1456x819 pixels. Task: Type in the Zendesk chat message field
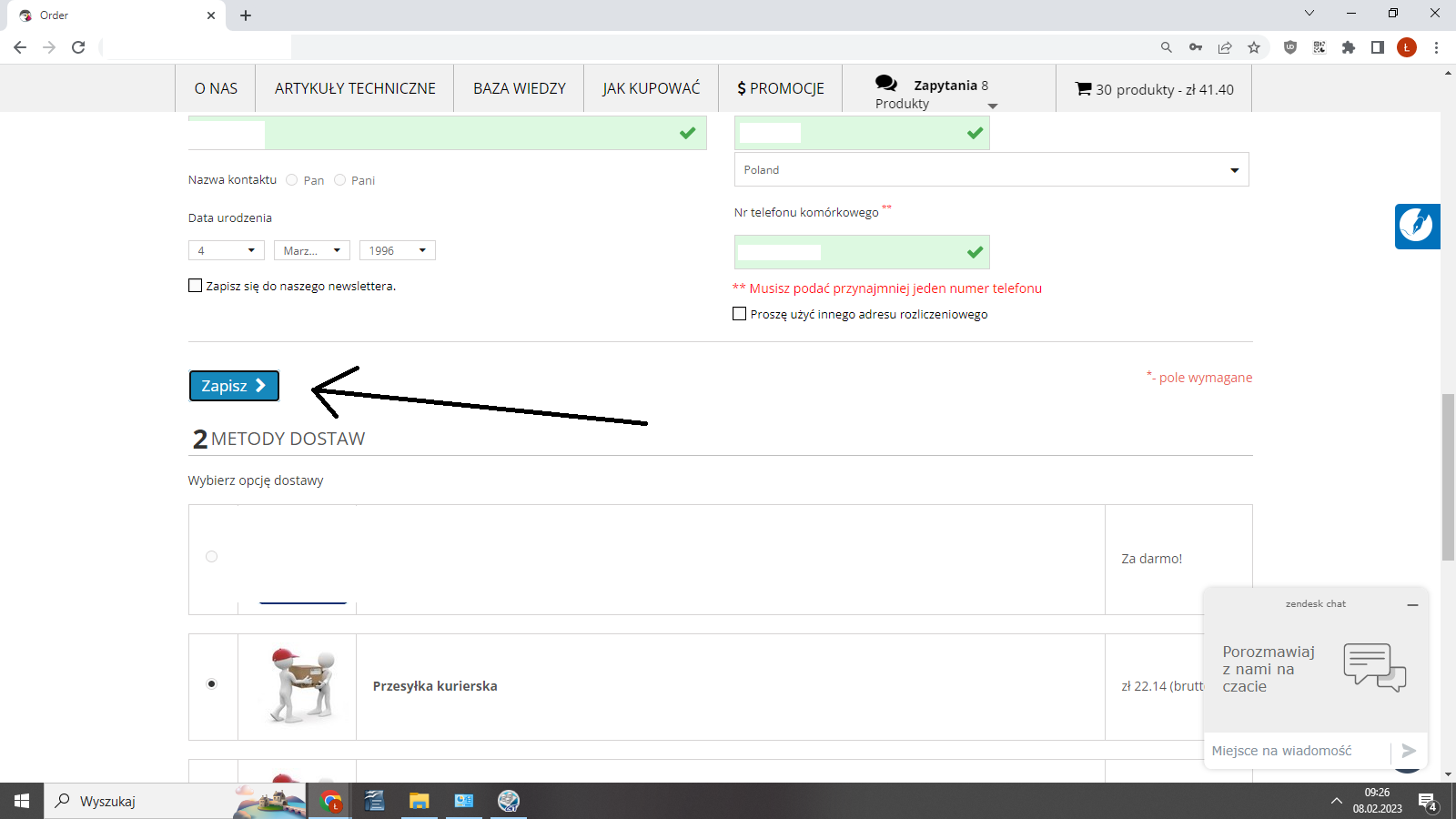coord(1298,751)
